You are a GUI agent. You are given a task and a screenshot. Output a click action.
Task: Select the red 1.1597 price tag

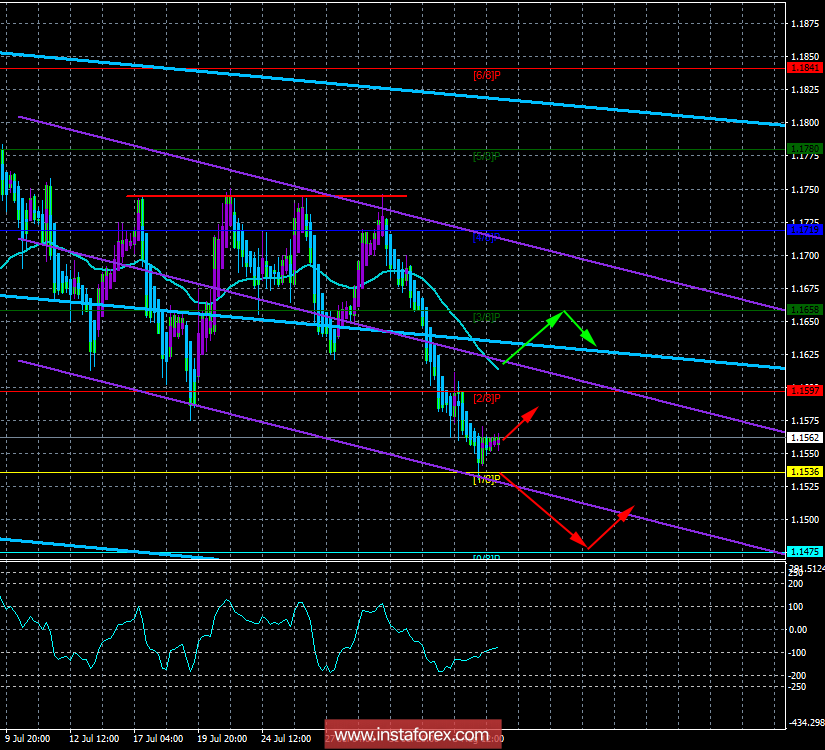pos(804,390)
